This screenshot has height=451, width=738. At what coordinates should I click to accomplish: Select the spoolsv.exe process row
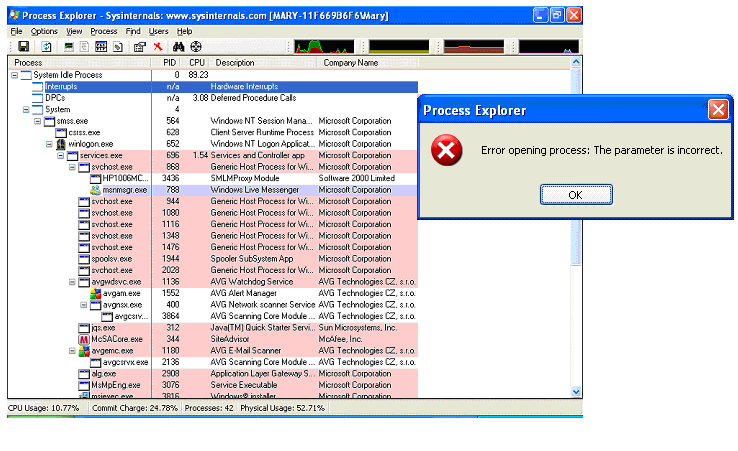(x=213, y=259)
